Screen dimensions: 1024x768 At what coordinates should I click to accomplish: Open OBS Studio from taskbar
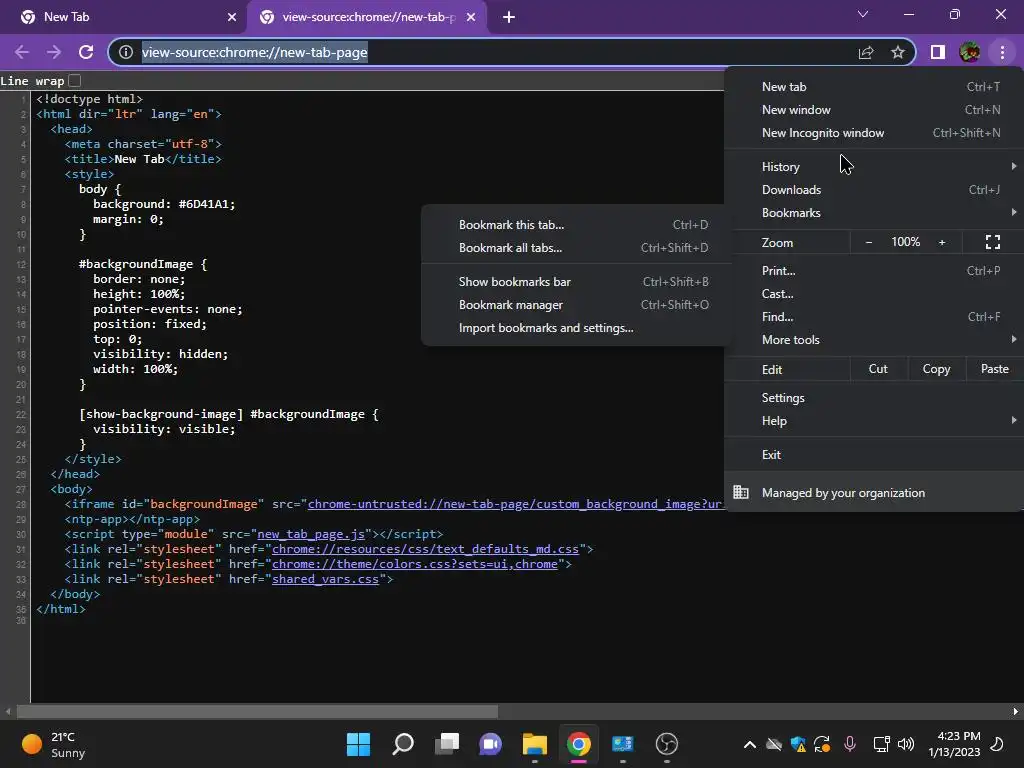[x=666, y=744]
